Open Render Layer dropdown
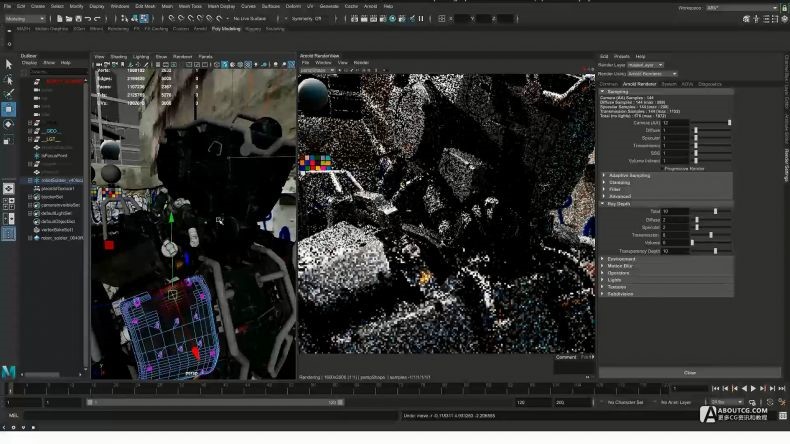The image size is (790, 444). pyautogui.click(x=645, y=65)
